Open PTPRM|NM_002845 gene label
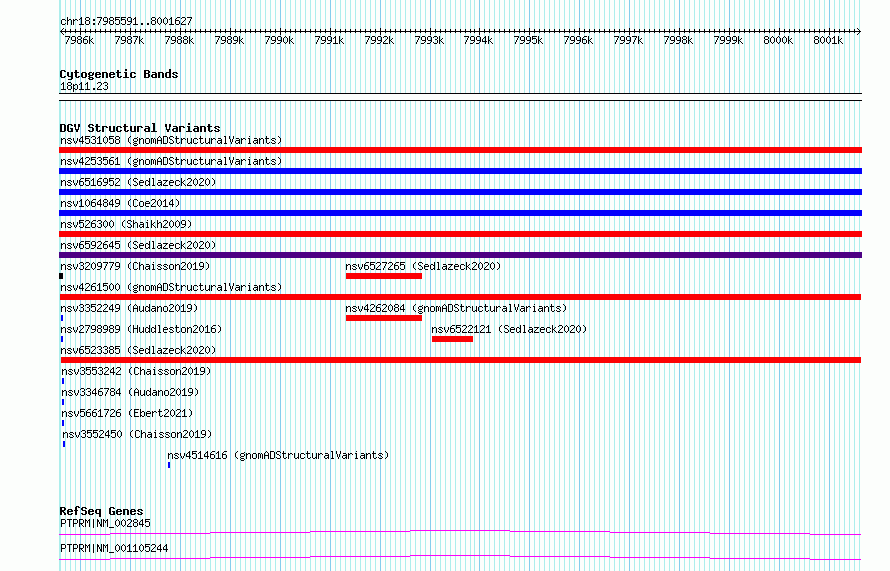This screenshot has height=571, width=890. tap(105, 523)
